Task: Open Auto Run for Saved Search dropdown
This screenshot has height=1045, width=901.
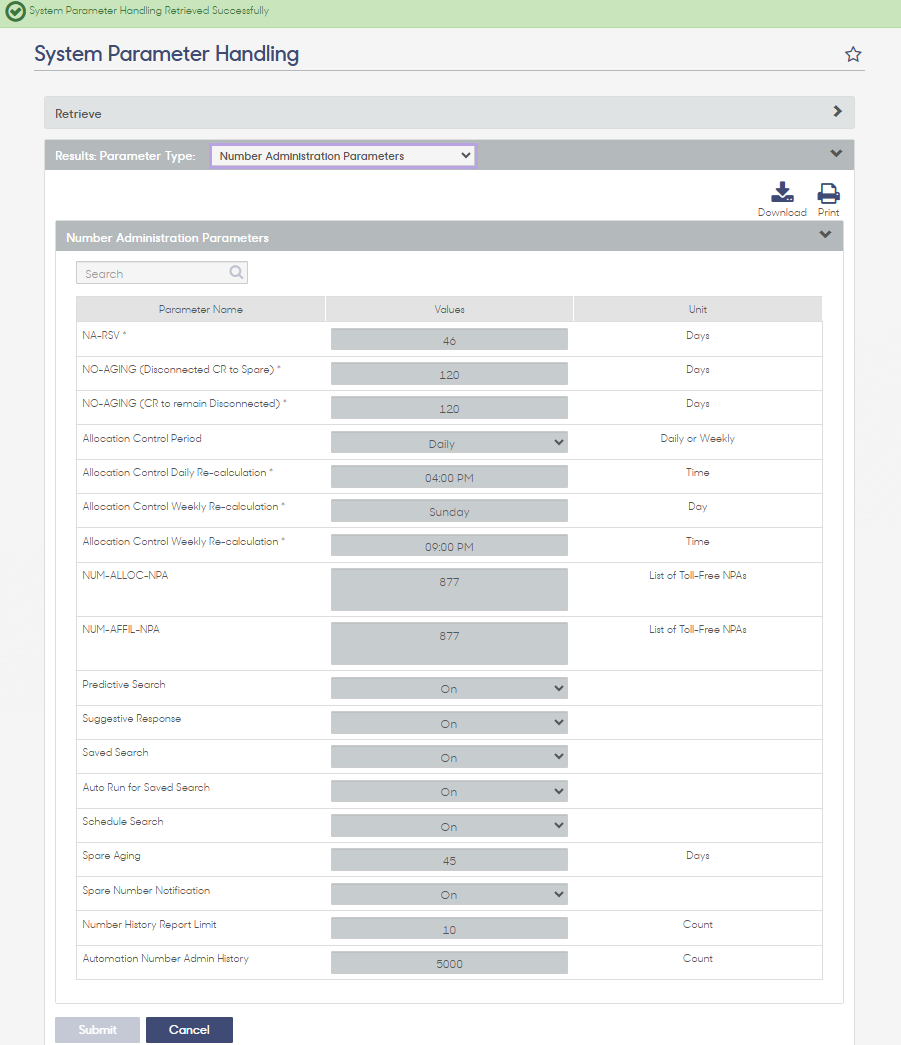Action: (449, 792)
